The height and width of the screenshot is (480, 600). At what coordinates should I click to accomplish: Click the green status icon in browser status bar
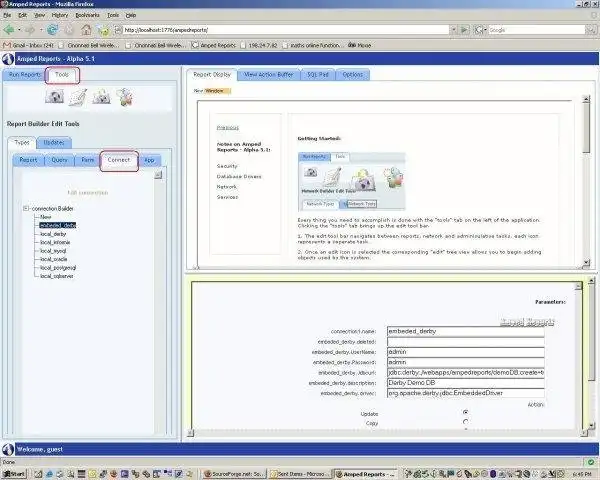(591, 462)
